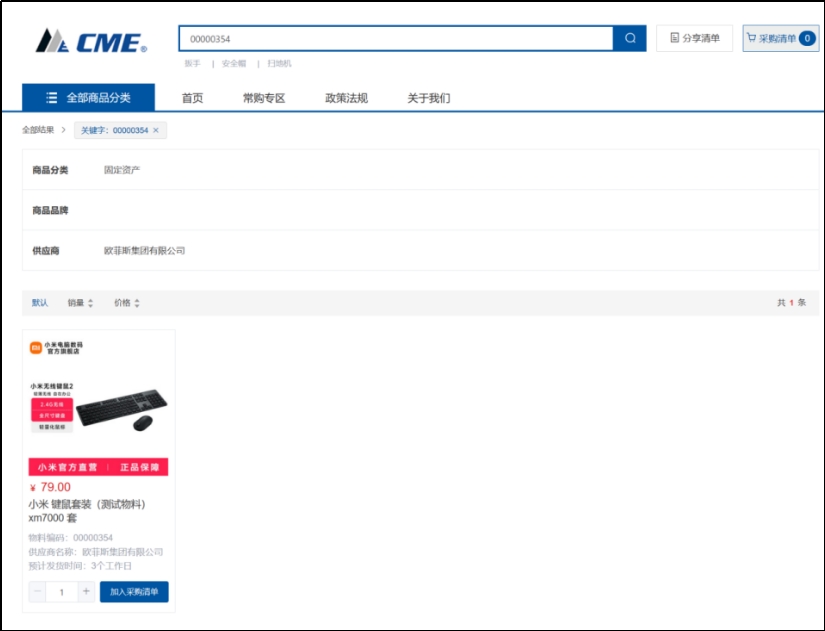This screenshot has width=825, height=631.
Task: Click 加入采购清单 to add the item
Action: tap(134, 592)
